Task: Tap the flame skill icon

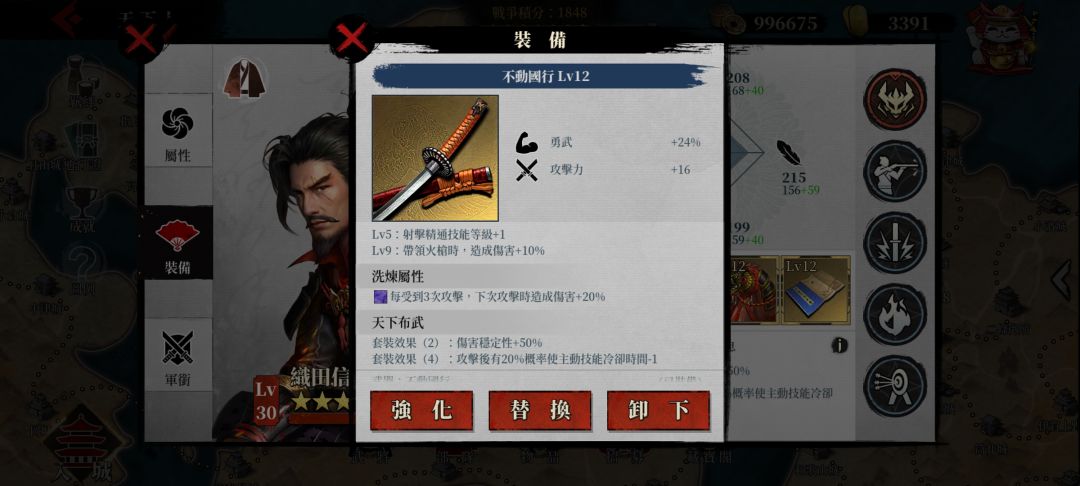Action: [x=895, y=315]
